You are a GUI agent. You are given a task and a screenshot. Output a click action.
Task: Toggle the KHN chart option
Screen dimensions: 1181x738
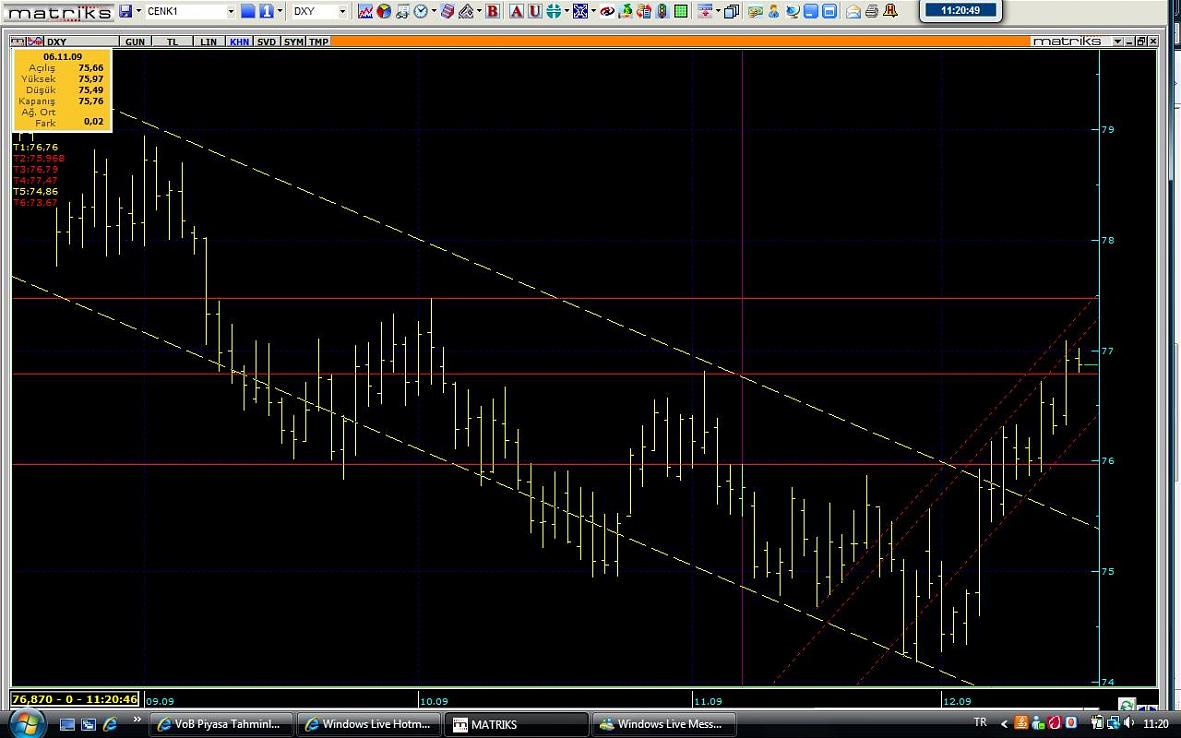point(239,42)
